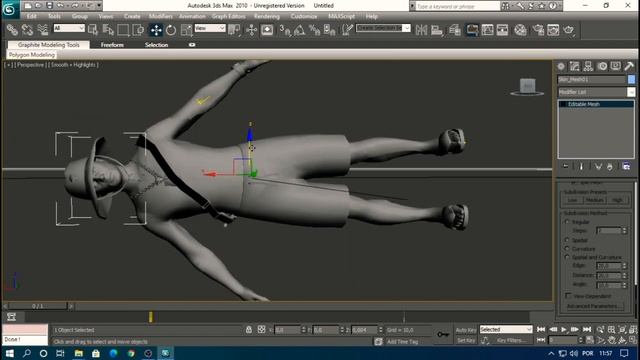Open the Modifier List dropdown

596,92
